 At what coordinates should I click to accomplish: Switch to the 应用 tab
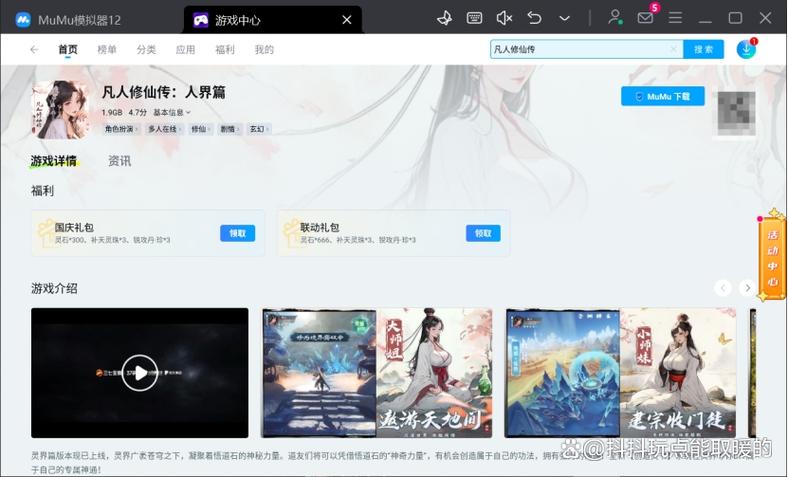(185, 49)
